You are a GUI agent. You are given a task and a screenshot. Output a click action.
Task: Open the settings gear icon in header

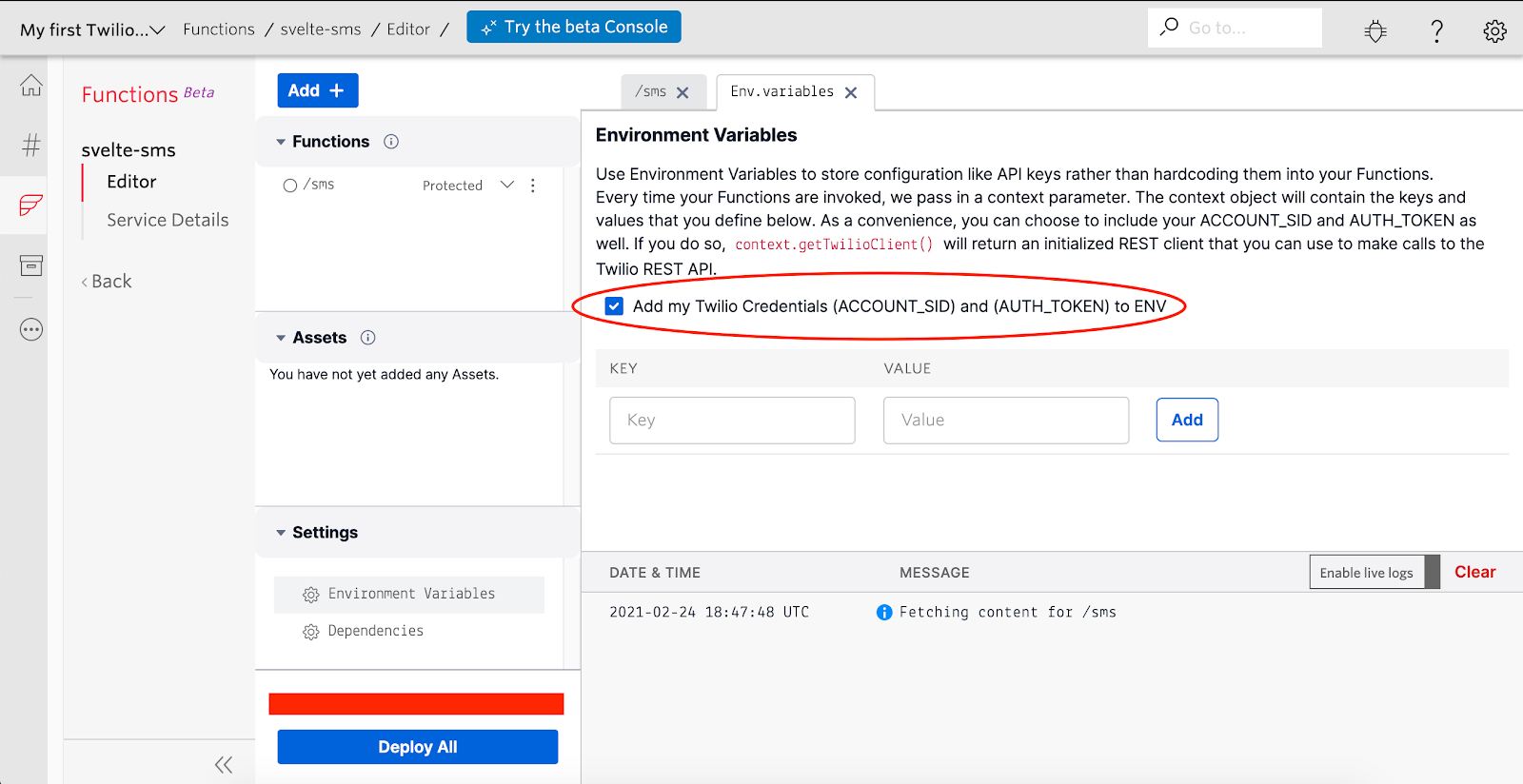[1494, 31]
